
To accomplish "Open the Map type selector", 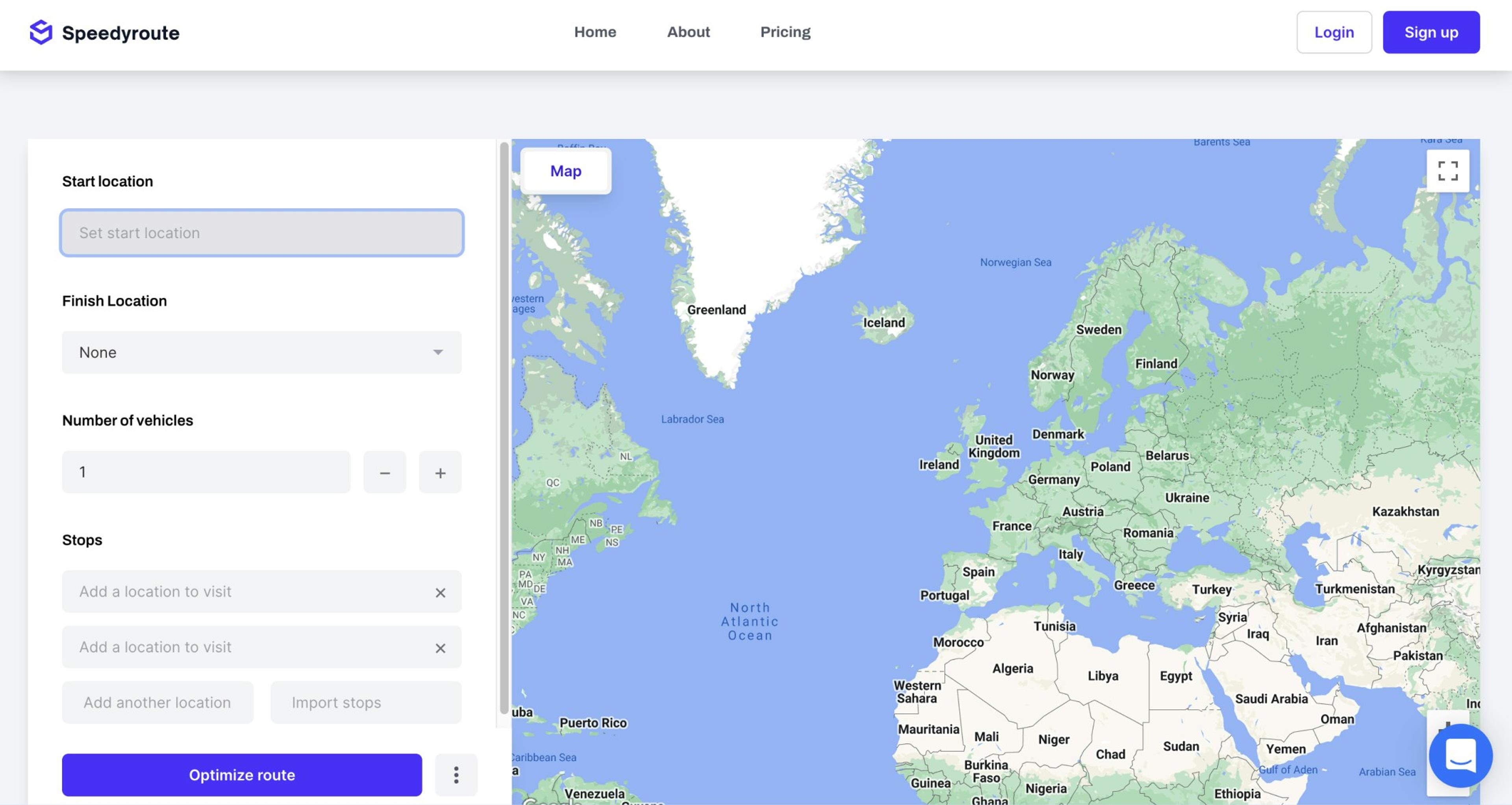I will click(x=565, y=171).
